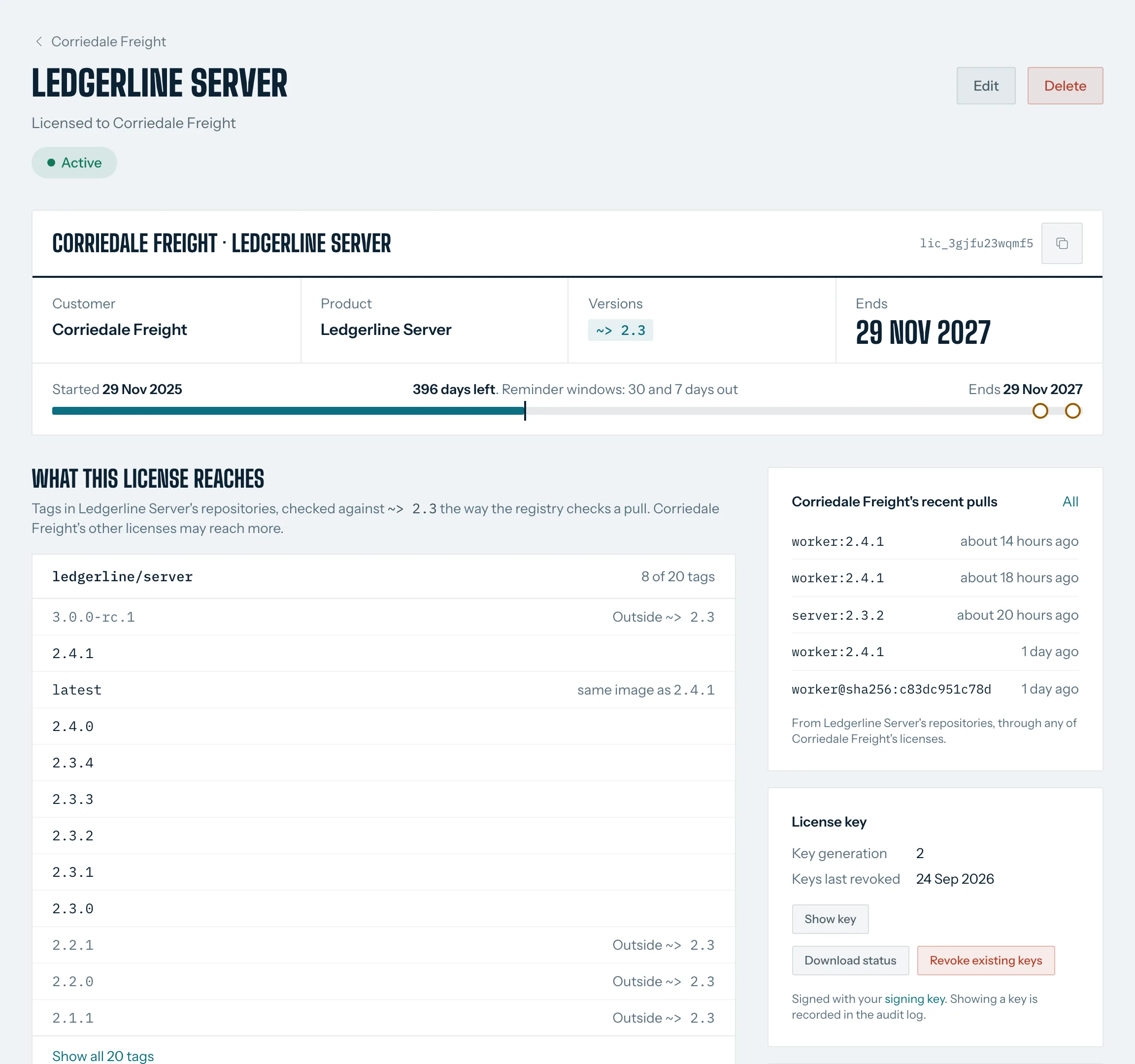Click the 30-day reminder marker on timeline
This screenshot has width=1135, height=1064.
point(1039,411)
